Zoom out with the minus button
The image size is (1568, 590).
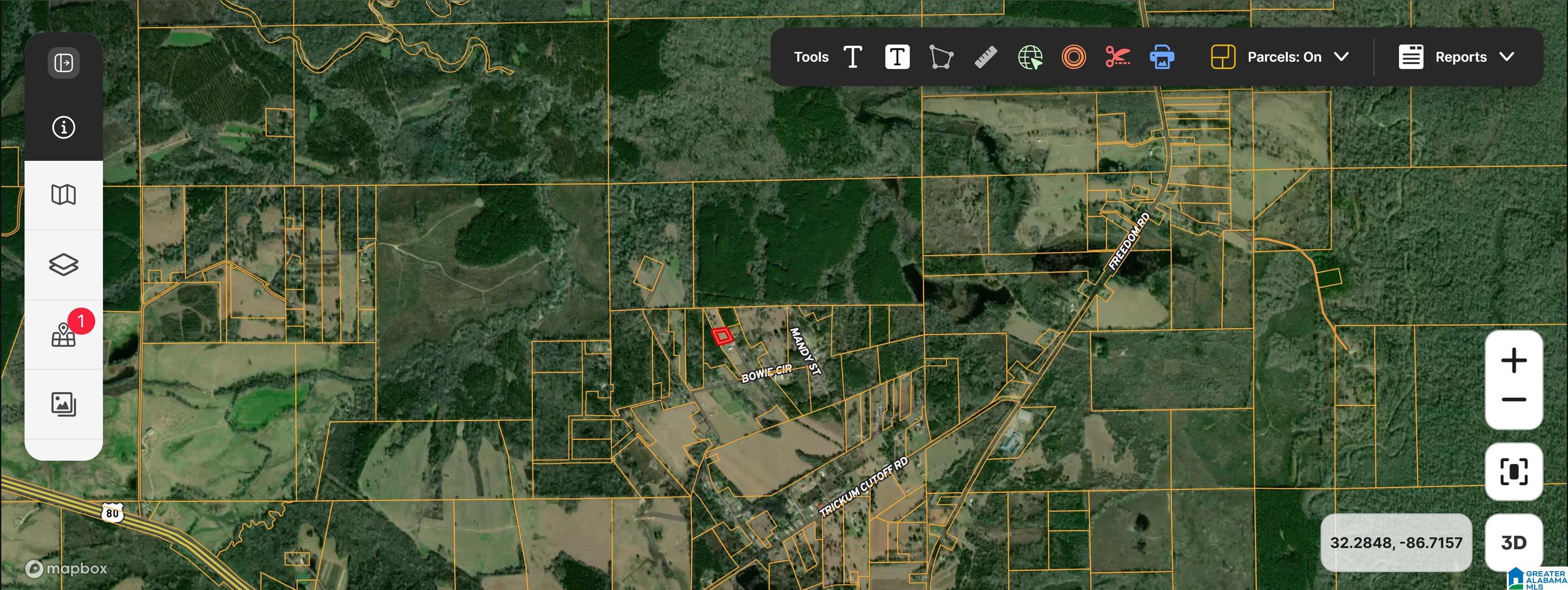pyautogui.click(x=1513, y=400)
